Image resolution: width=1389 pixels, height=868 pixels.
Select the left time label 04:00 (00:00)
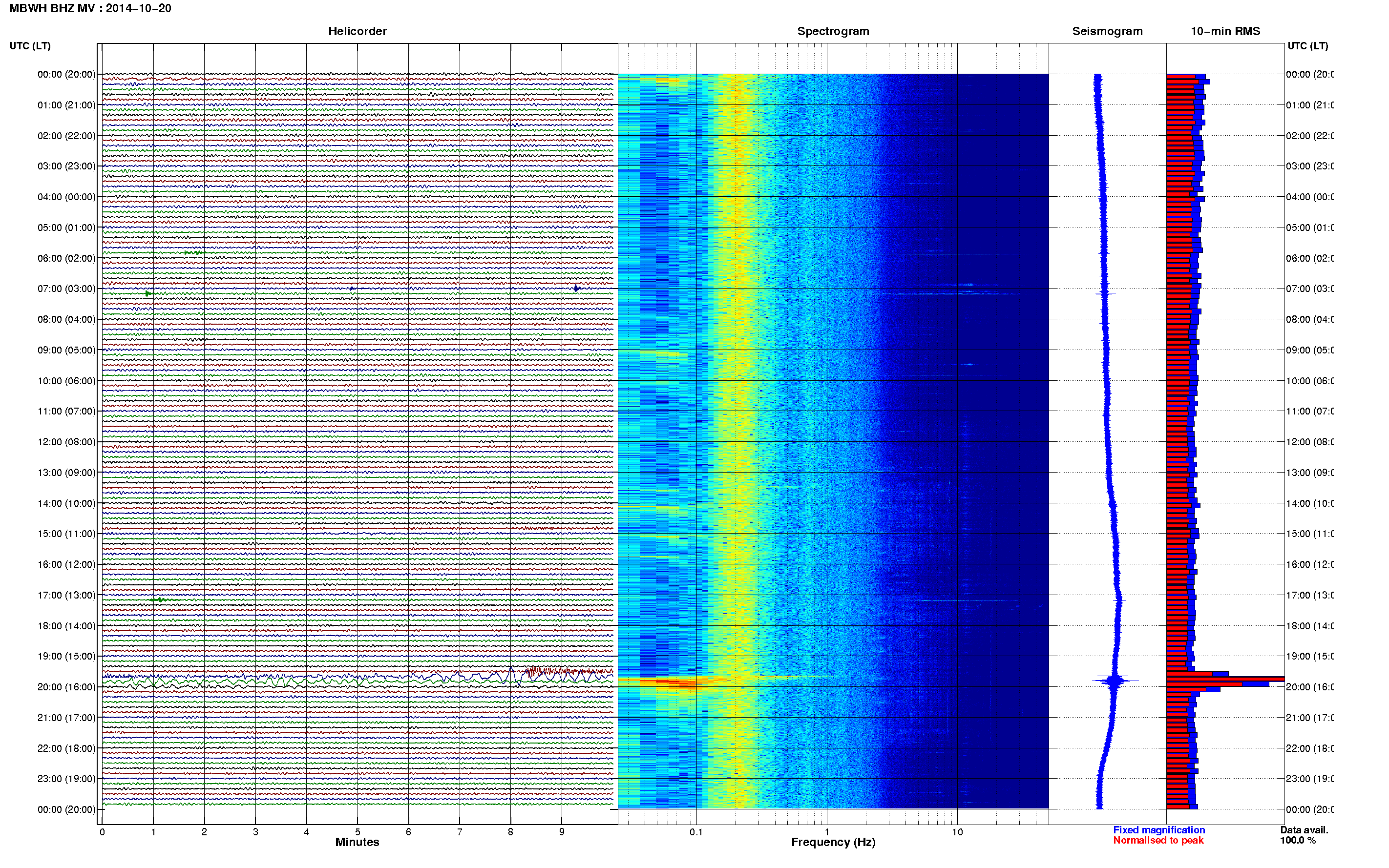[x=66, y=197]
